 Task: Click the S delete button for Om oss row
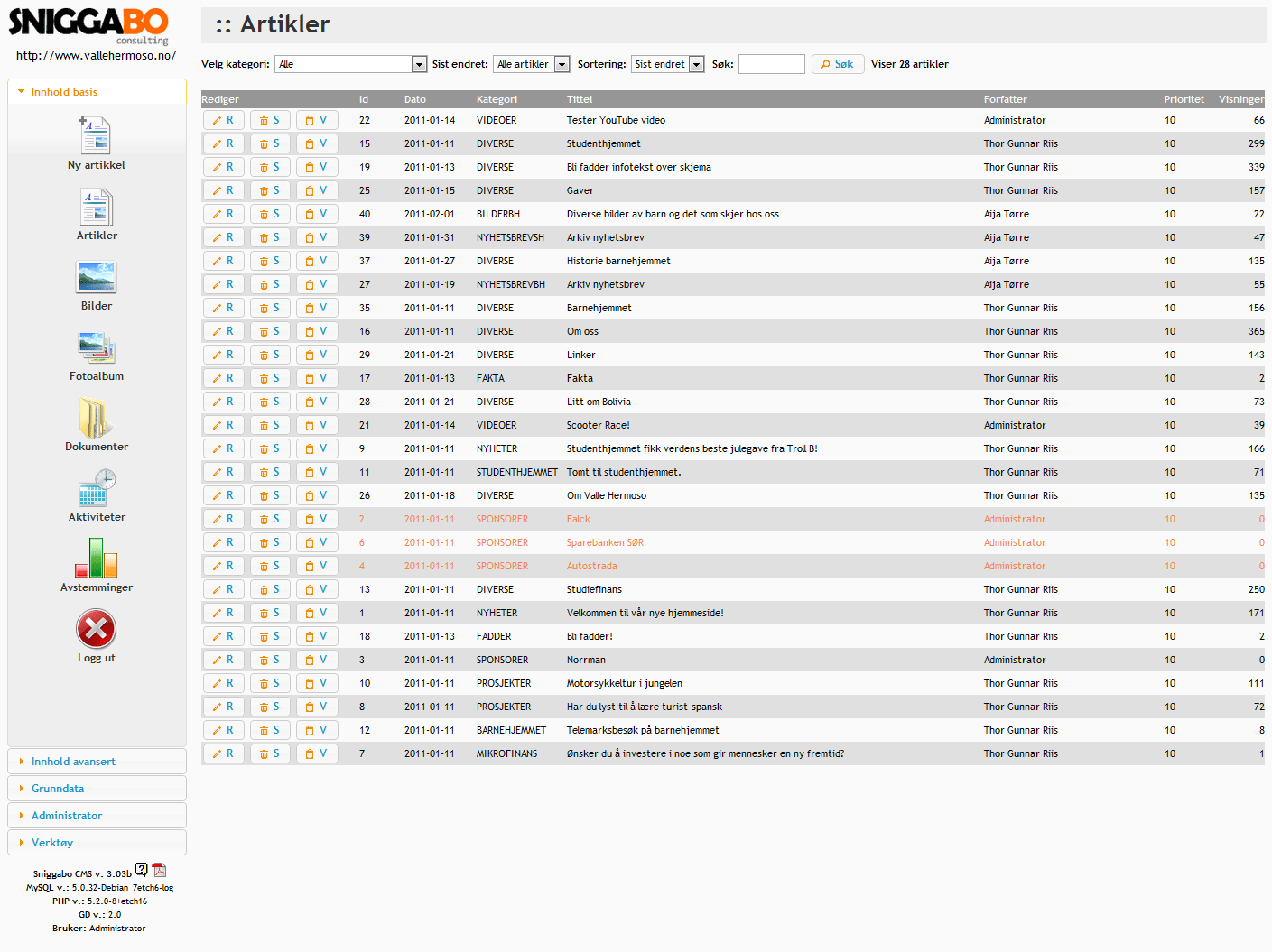[270, 331]
